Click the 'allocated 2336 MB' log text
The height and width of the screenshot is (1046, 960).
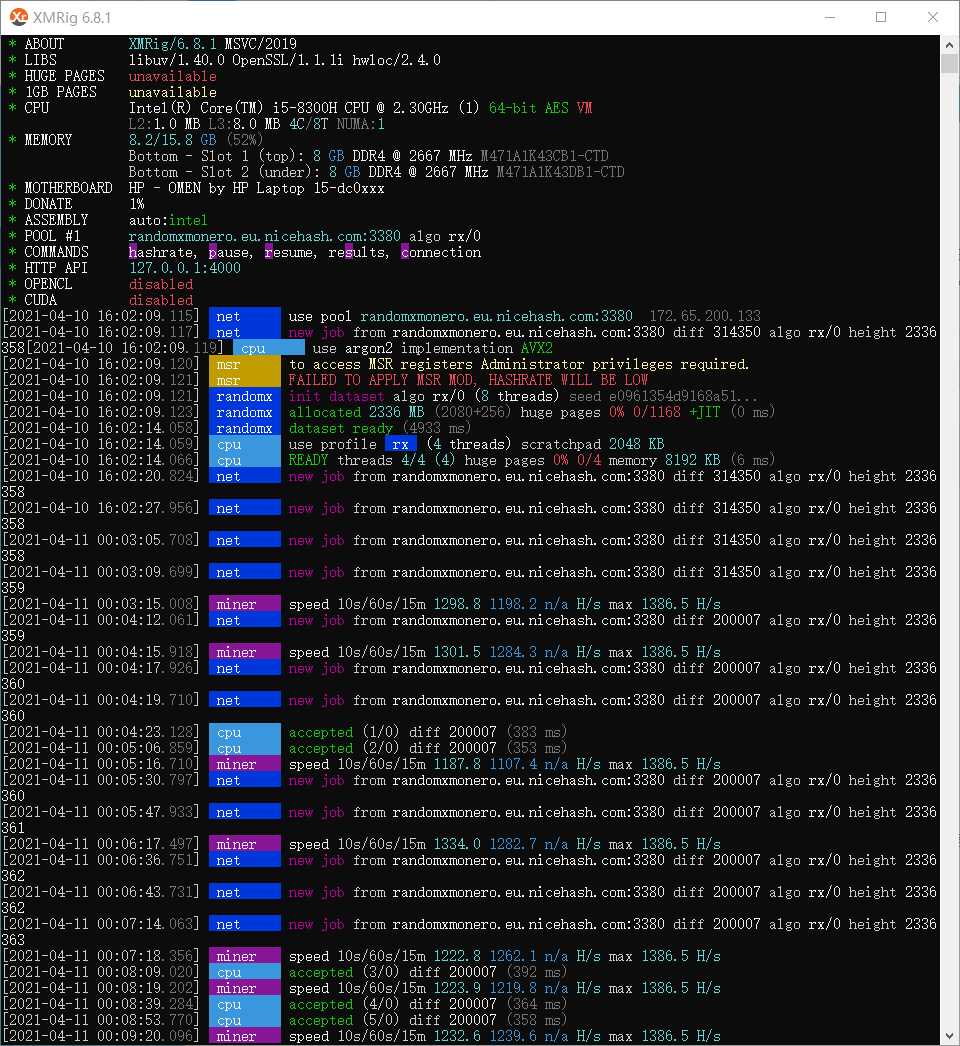tap(356, 412)
